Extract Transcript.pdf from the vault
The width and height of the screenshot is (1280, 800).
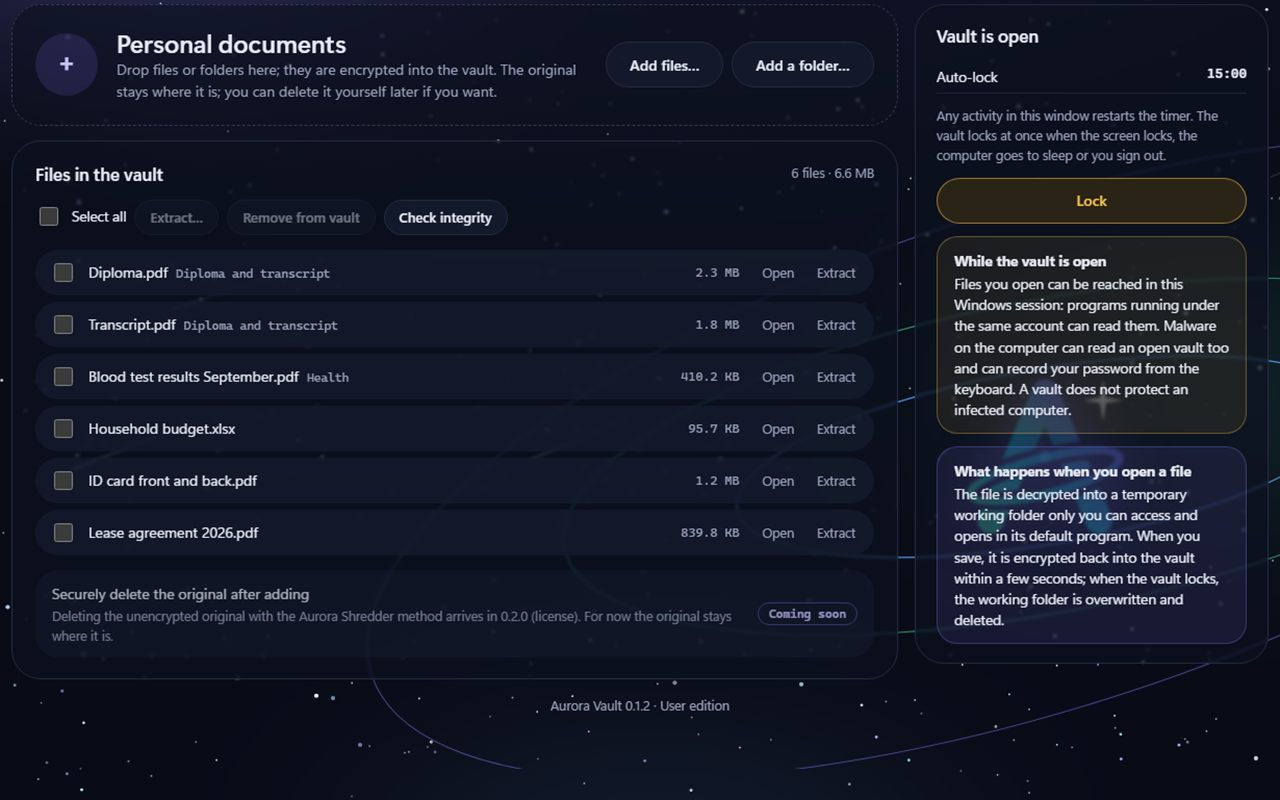coord(836,325)
